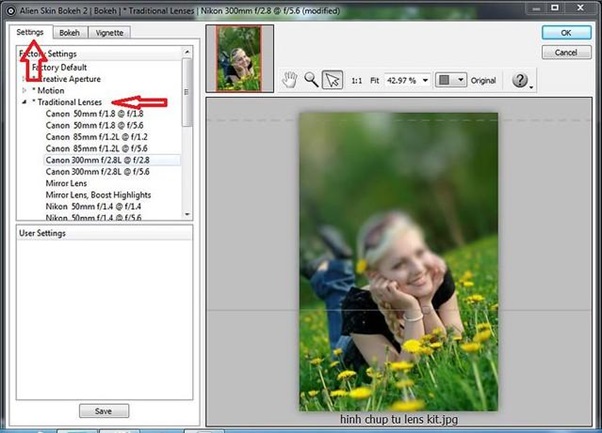The image size is (602, 433).
Task: Select the Traditional Lenses group label
Action: click(67, 102)
